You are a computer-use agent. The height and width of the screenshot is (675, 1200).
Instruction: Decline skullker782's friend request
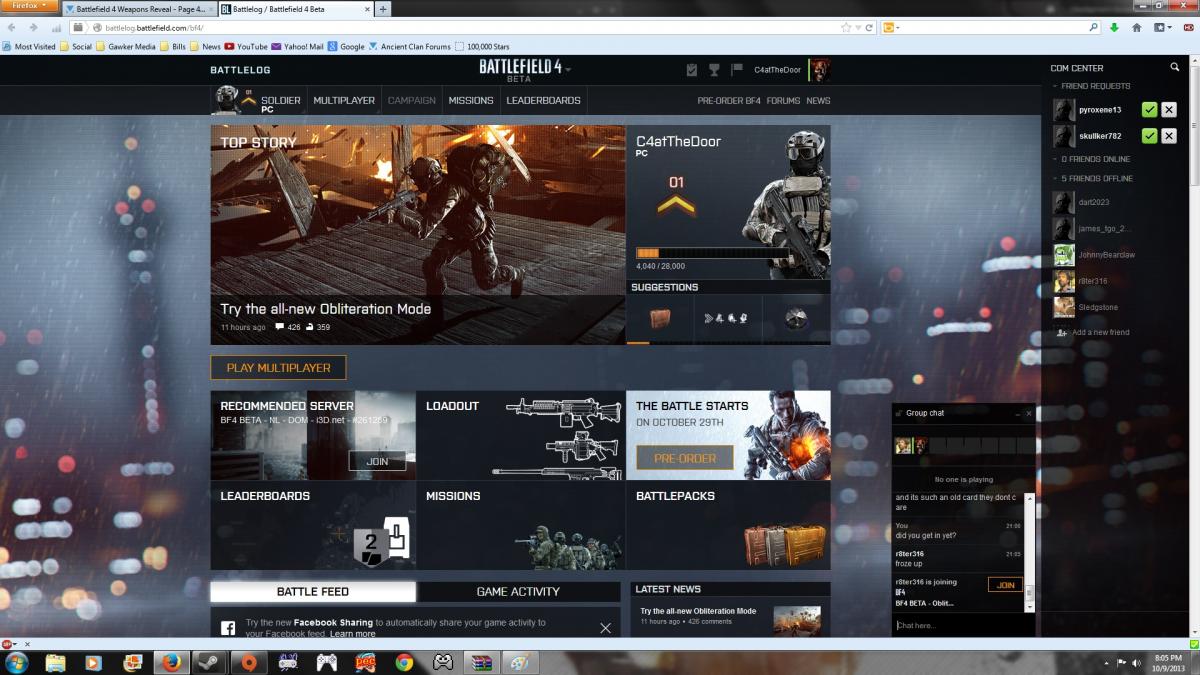[1169, 136]
